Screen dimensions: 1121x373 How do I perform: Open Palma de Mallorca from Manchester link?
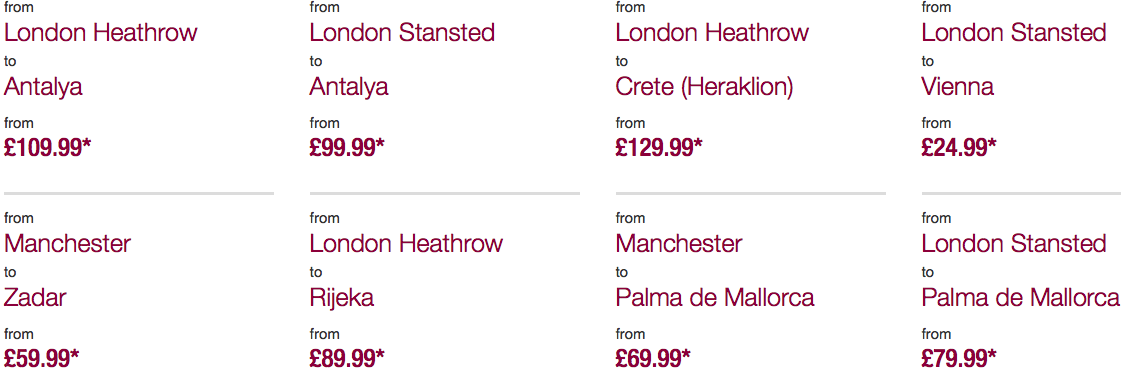715,298
